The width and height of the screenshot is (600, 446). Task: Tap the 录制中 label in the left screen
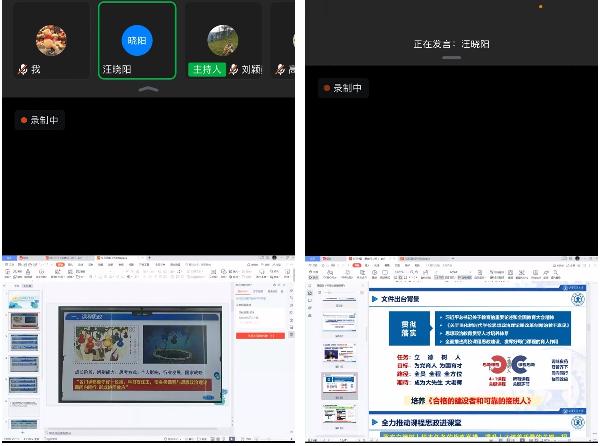tap(44, 120)
